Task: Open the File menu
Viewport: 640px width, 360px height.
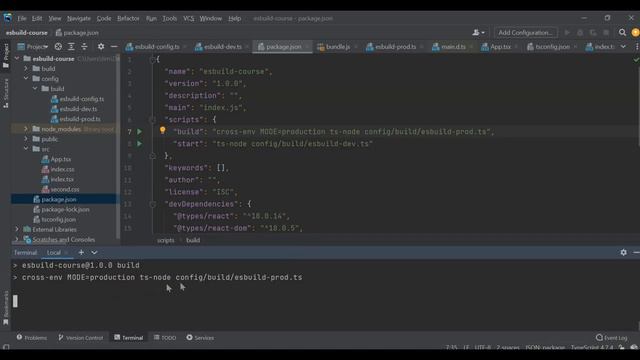Action: (22, 18)
